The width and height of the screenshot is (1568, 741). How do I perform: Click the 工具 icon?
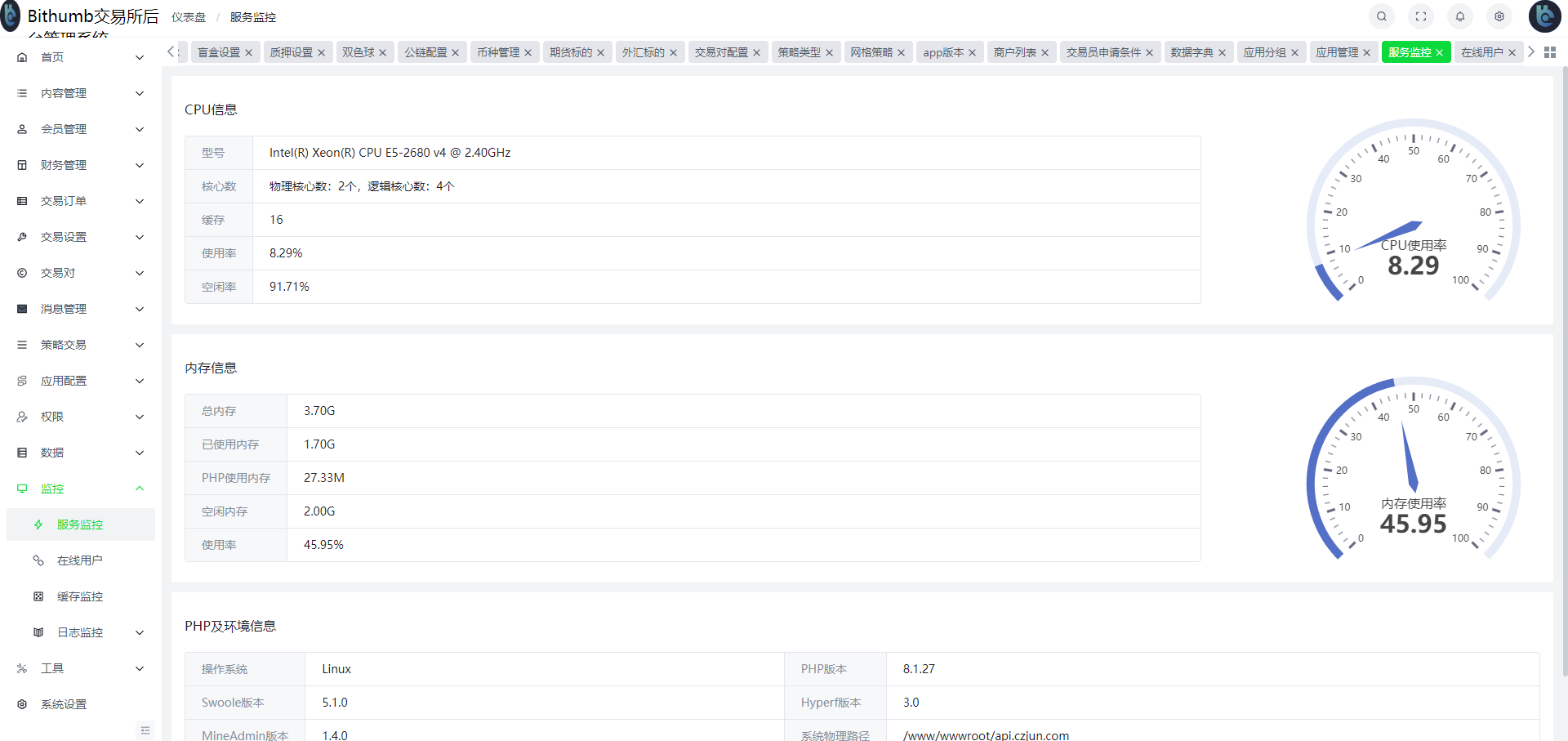pos(22,668)
